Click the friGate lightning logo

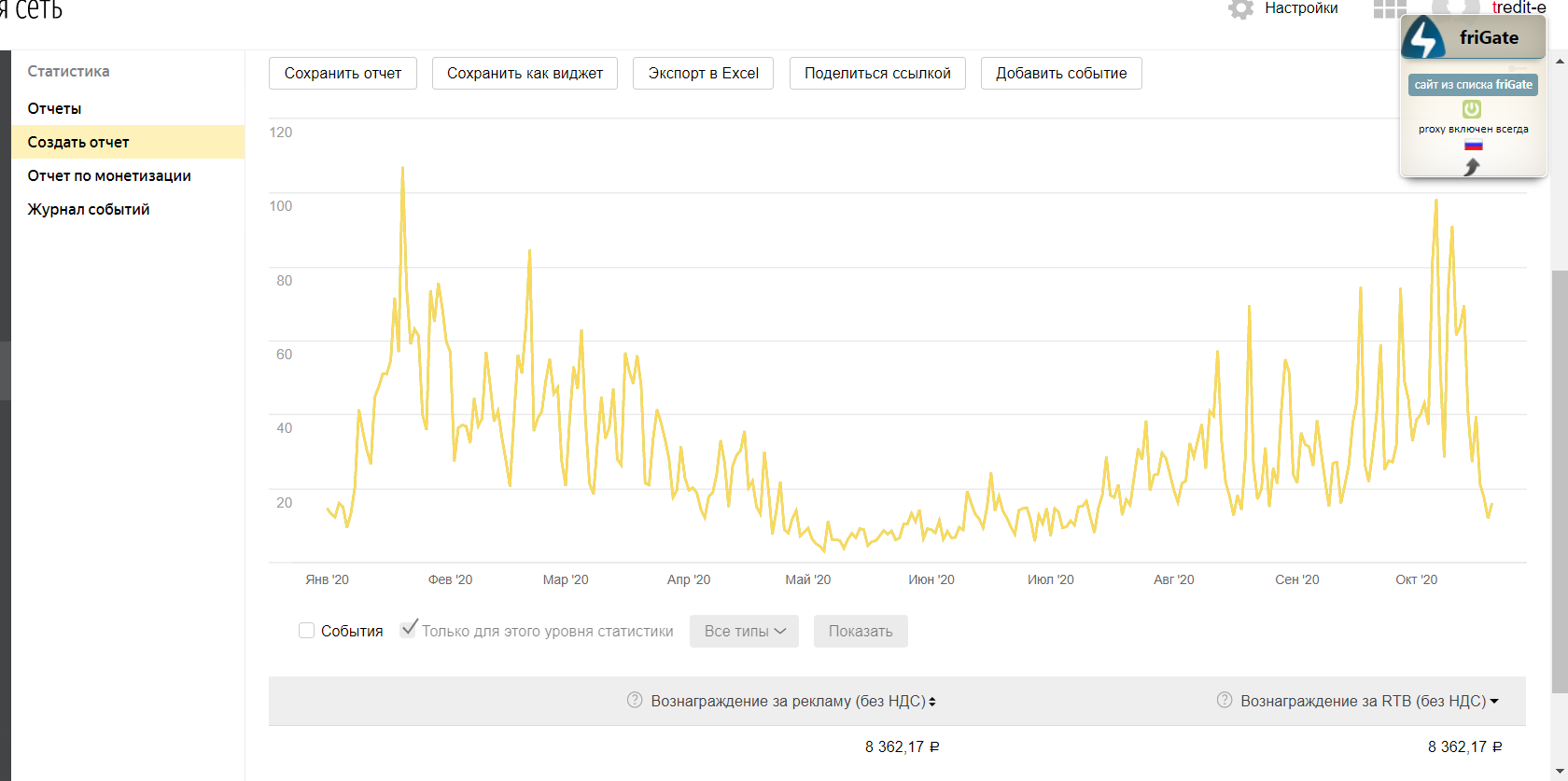coord(1424,37)
